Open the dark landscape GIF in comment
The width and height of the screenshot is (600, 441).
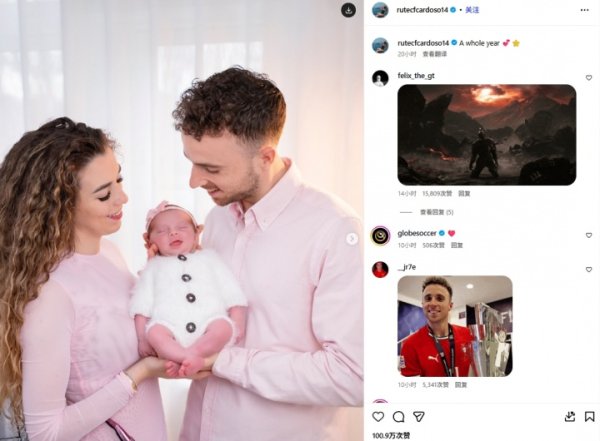pyautogui.click(x=487, y=135)
